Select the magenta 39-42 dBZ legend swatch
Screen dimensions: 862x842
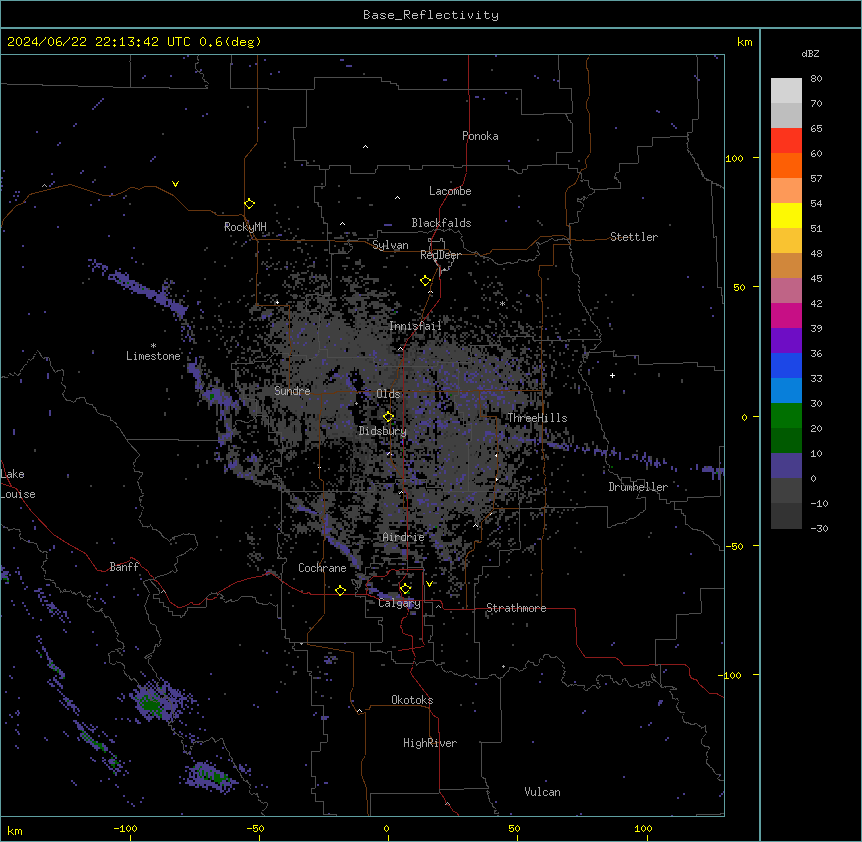click(x=786, y=315)
